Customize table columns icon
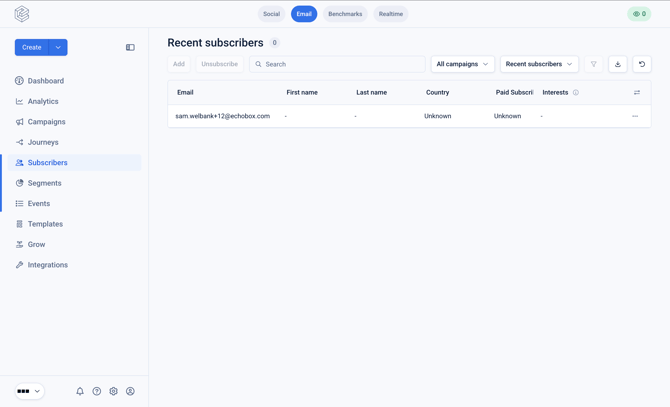Viewport: 670px width, 407px height. point(637,92)
